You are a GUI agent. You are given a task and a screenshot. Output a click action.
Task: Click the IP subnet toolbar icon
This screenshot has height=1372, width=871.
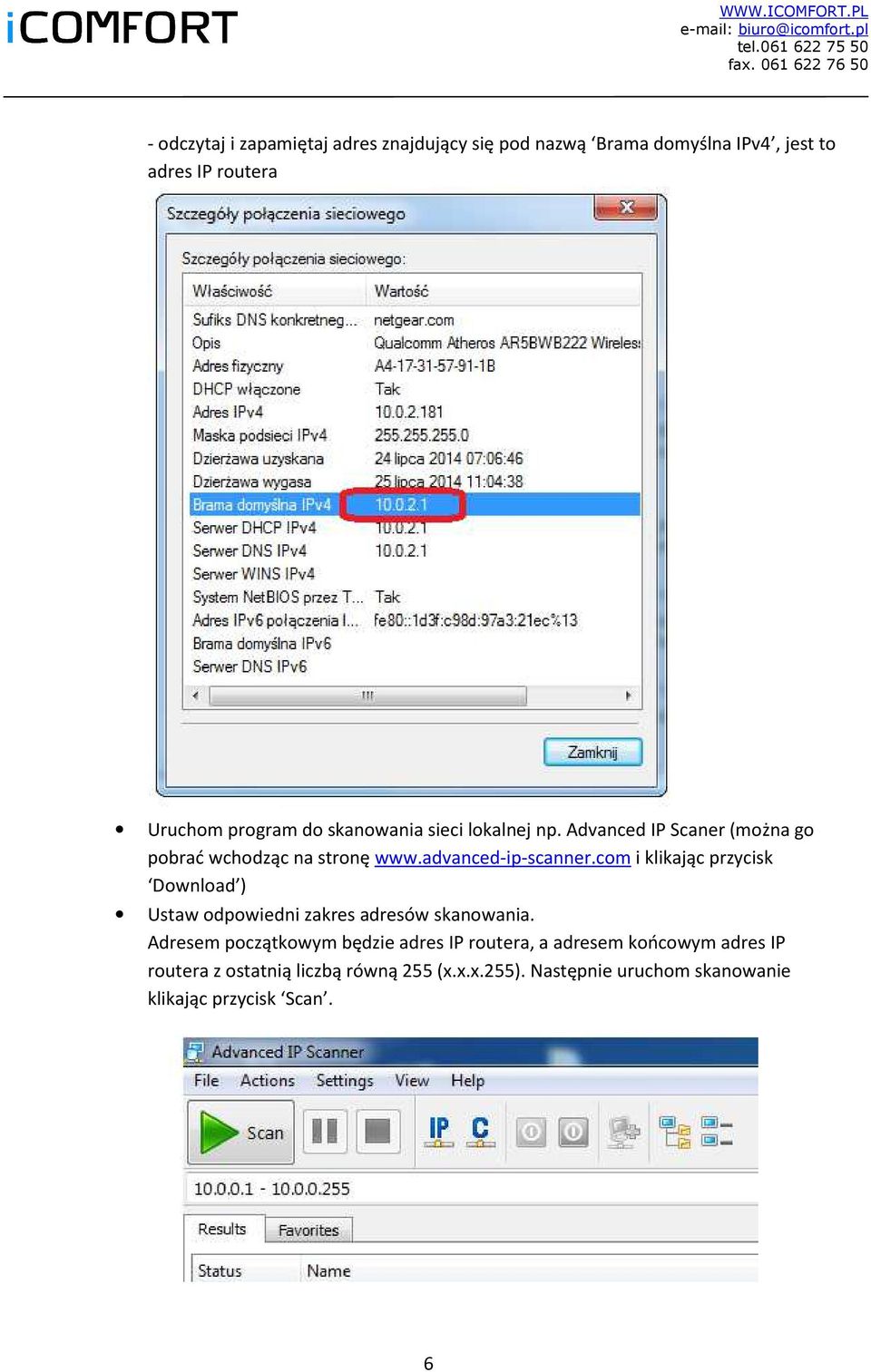click(x=439, y=1132)
